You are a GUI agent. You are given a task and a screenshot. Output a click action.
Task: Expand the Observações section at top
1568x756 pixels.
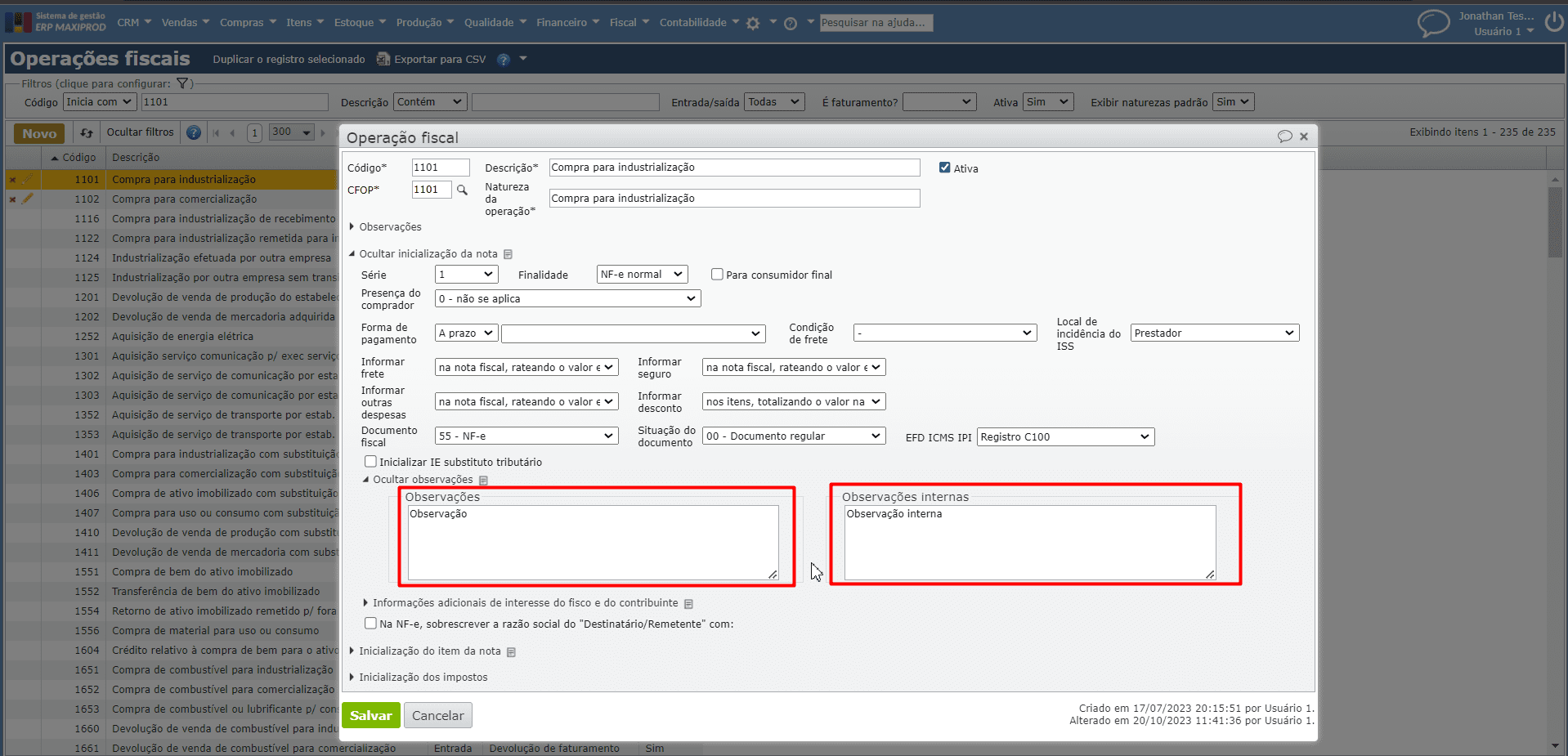pos(386,227)
